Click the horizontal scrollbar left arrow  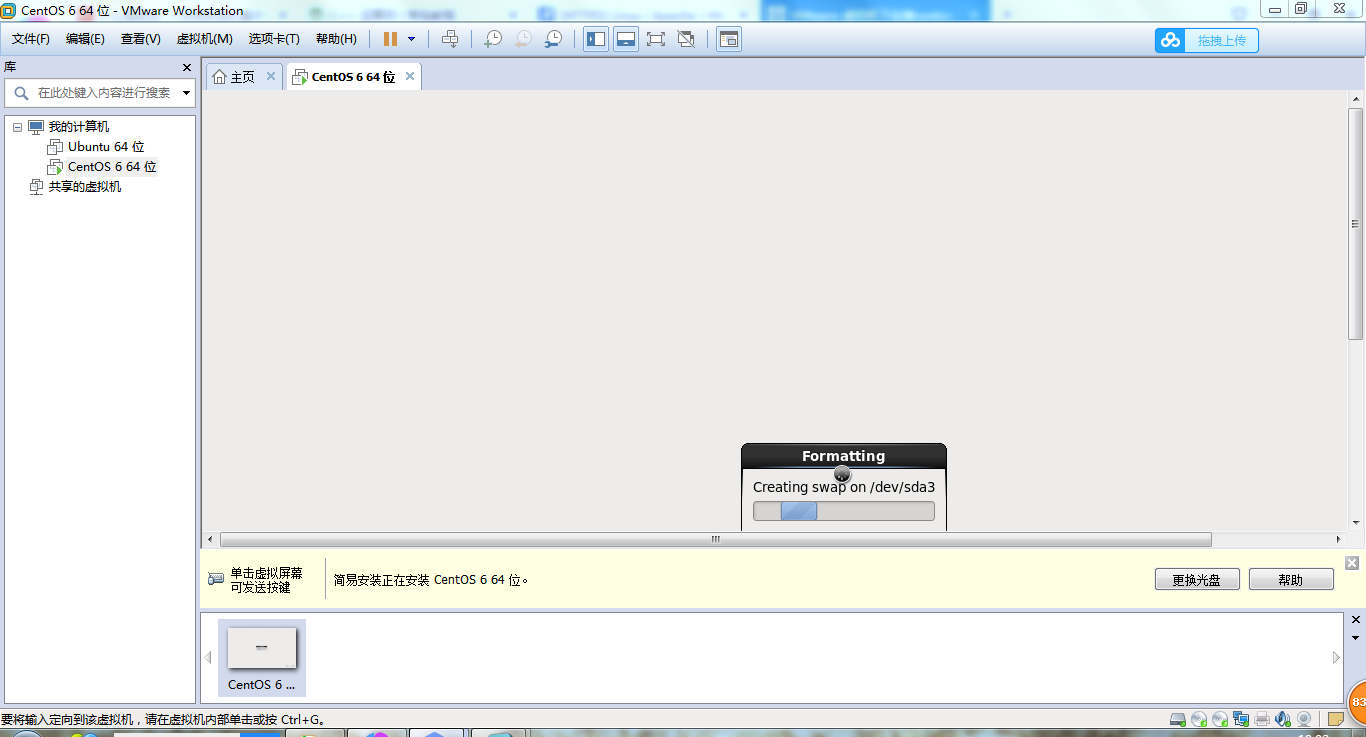pos(210,539)
